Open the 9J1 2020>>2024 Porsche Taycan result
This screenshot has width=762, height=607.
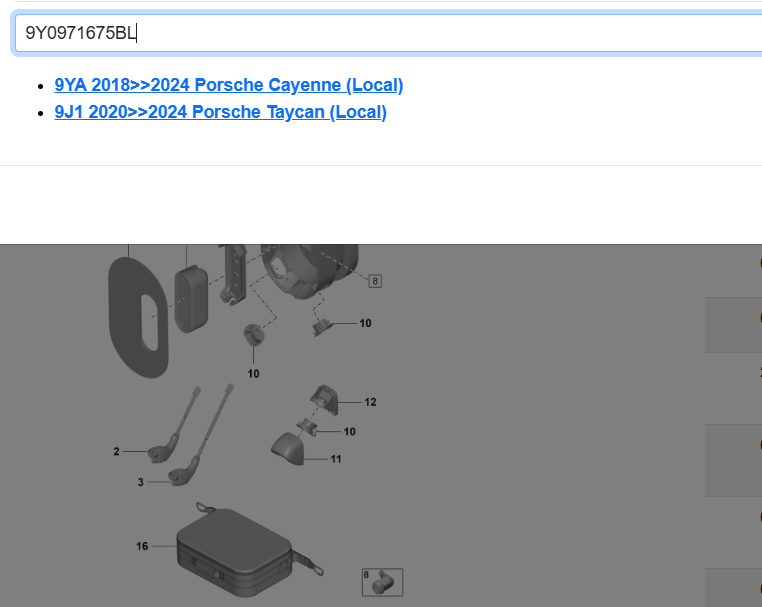220,112
